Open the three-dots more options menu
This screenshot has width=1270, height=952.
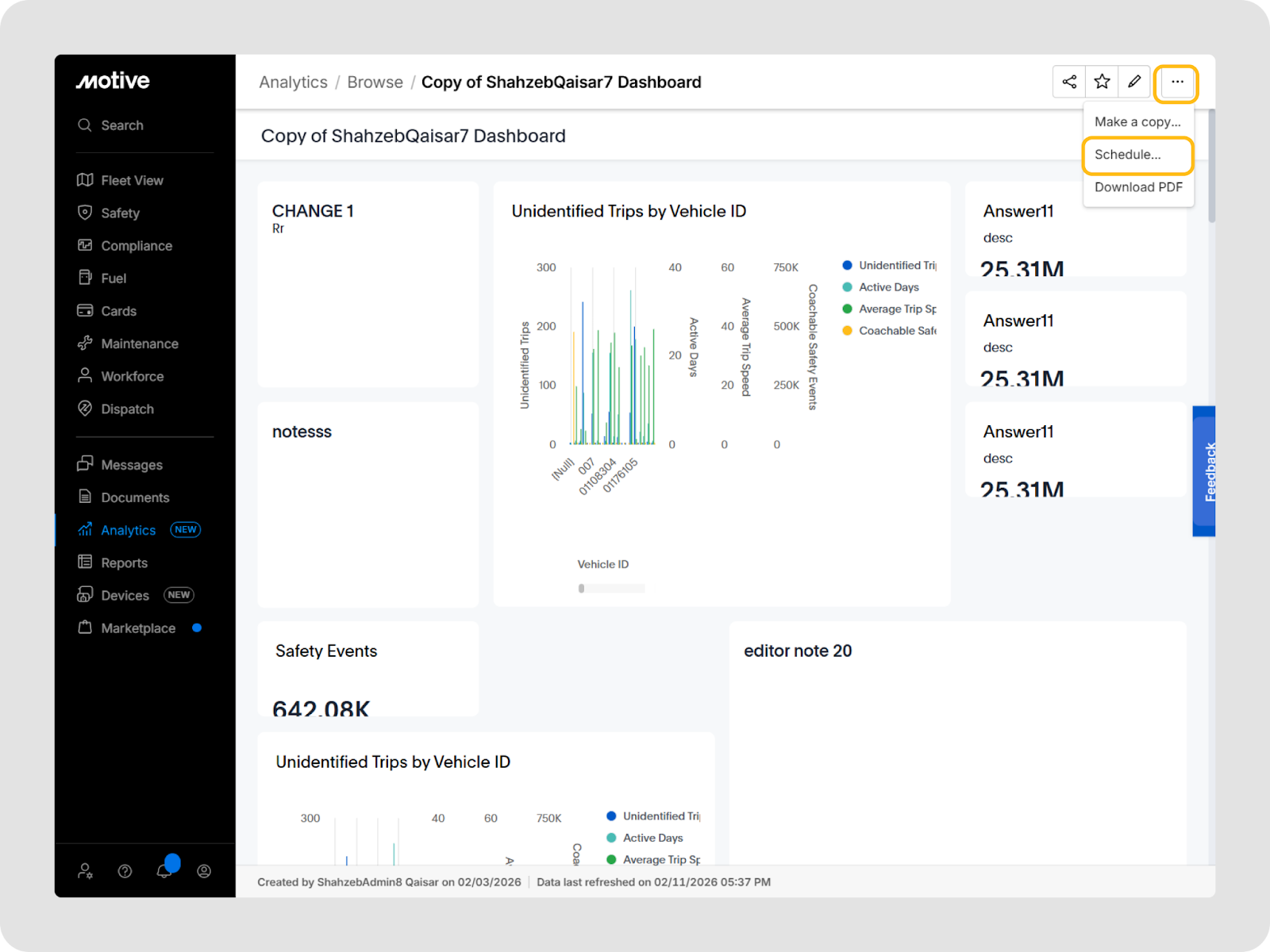1176,83
